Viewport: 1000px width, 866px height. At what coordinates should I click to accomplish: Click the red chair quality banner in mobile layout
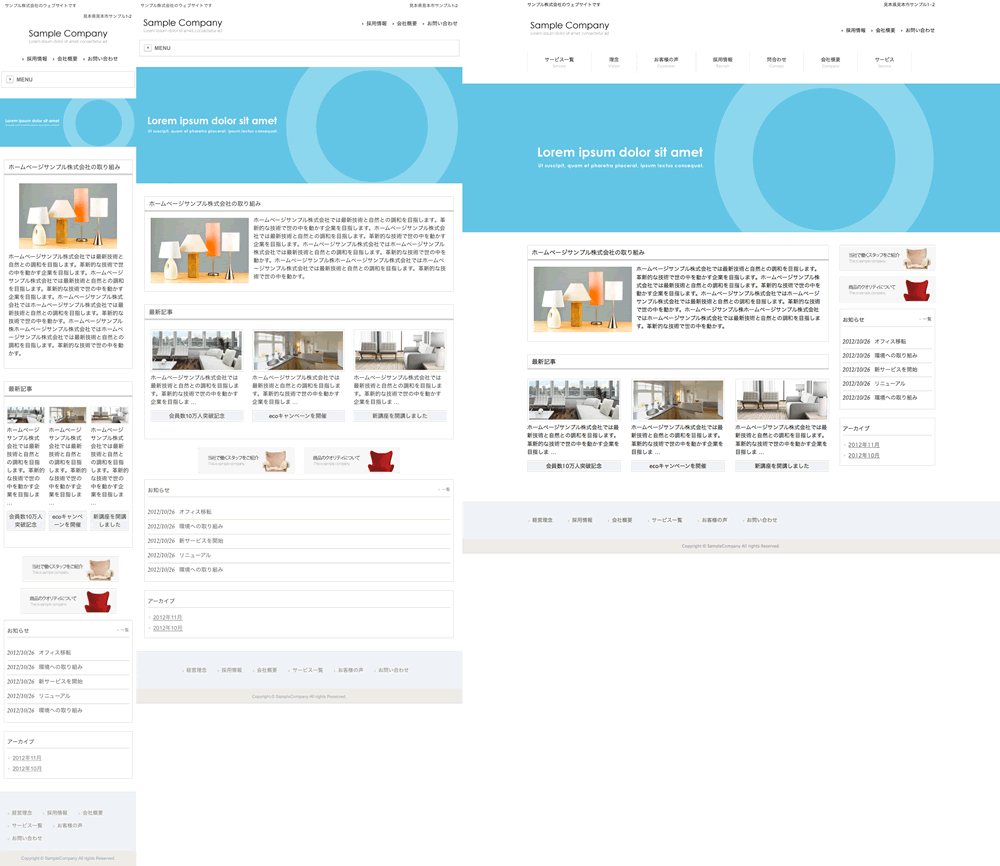point(69,601)
